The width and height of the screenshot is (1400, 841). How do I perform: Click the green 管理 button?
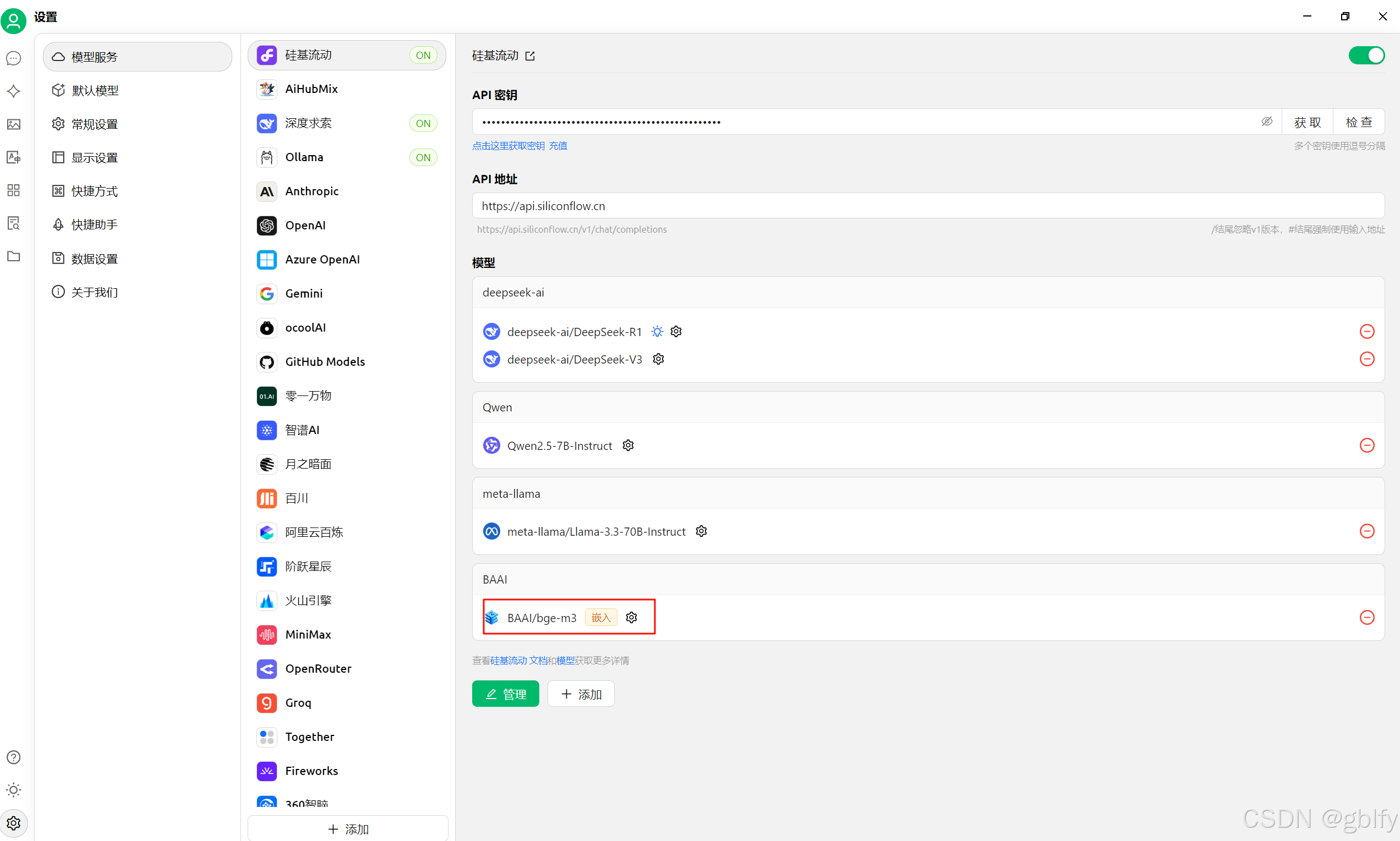tap(505, 694)
